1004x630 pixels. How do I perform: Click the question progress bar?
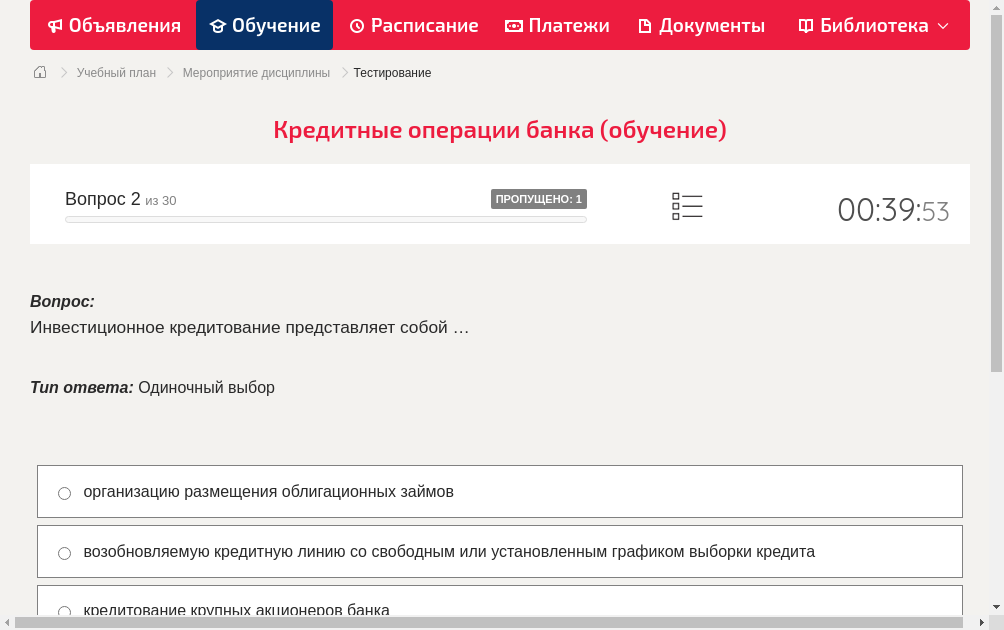pyautogui.click(x=325, y=219)
